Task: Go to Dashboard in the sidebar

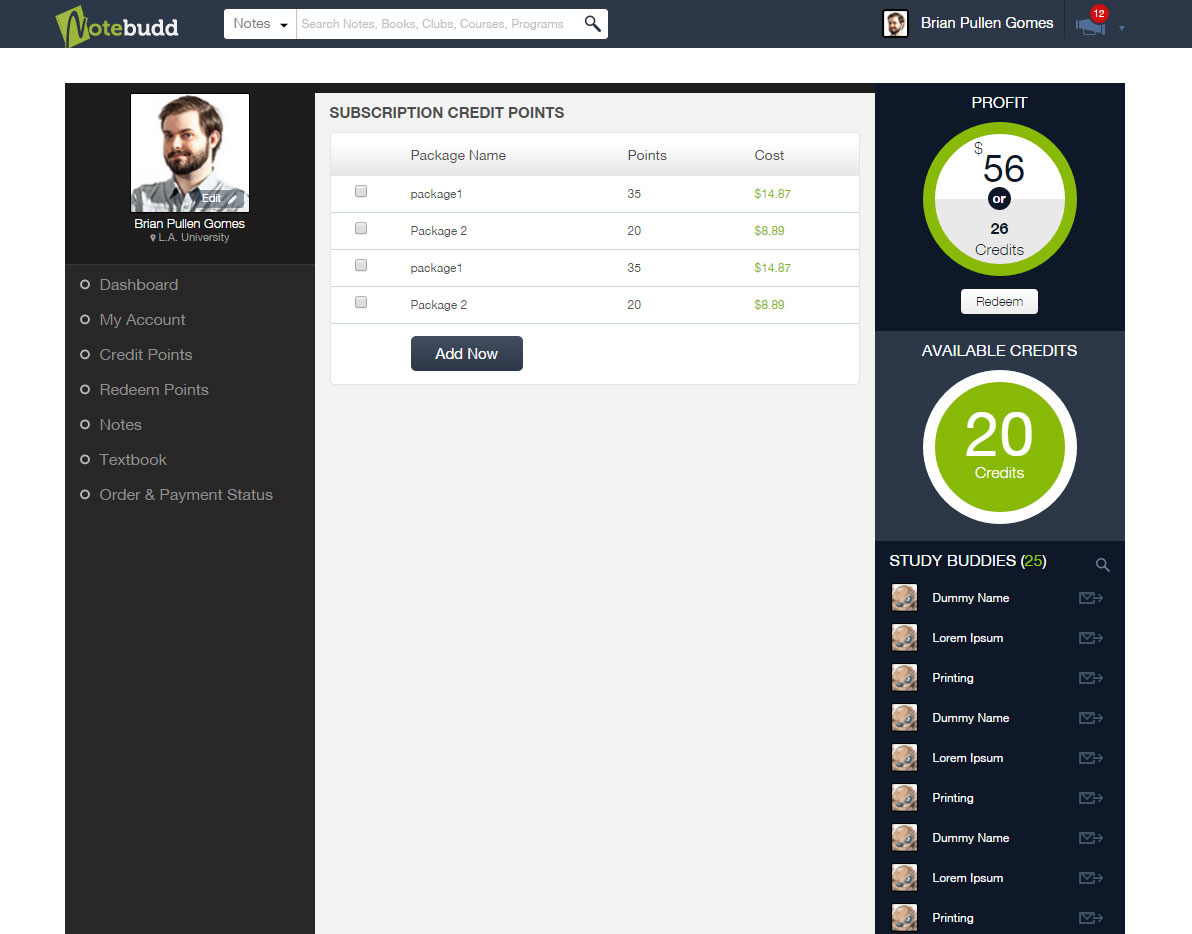Action: 138,285
